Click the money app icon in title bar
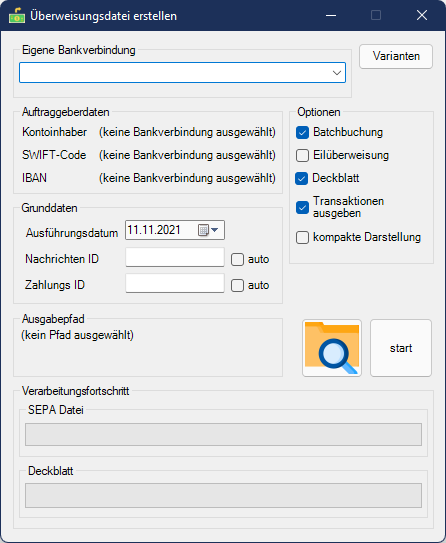This screenshot has height=543, width=446. pyautogui.click(x=17, y=16)
